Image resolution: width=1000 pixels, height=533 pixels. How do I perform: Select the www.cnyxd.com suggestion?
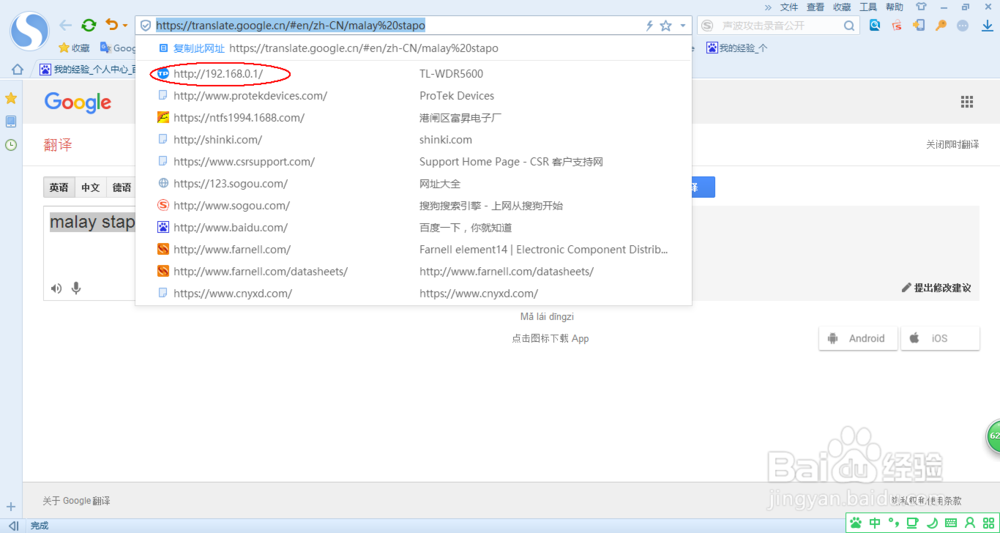coord(413,293)
